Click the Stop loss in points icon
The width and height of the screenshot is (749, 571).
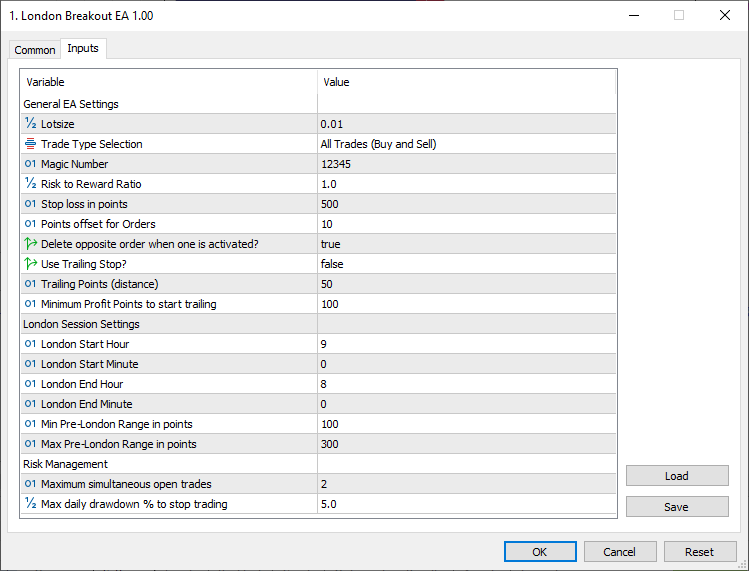coord(31,204)
